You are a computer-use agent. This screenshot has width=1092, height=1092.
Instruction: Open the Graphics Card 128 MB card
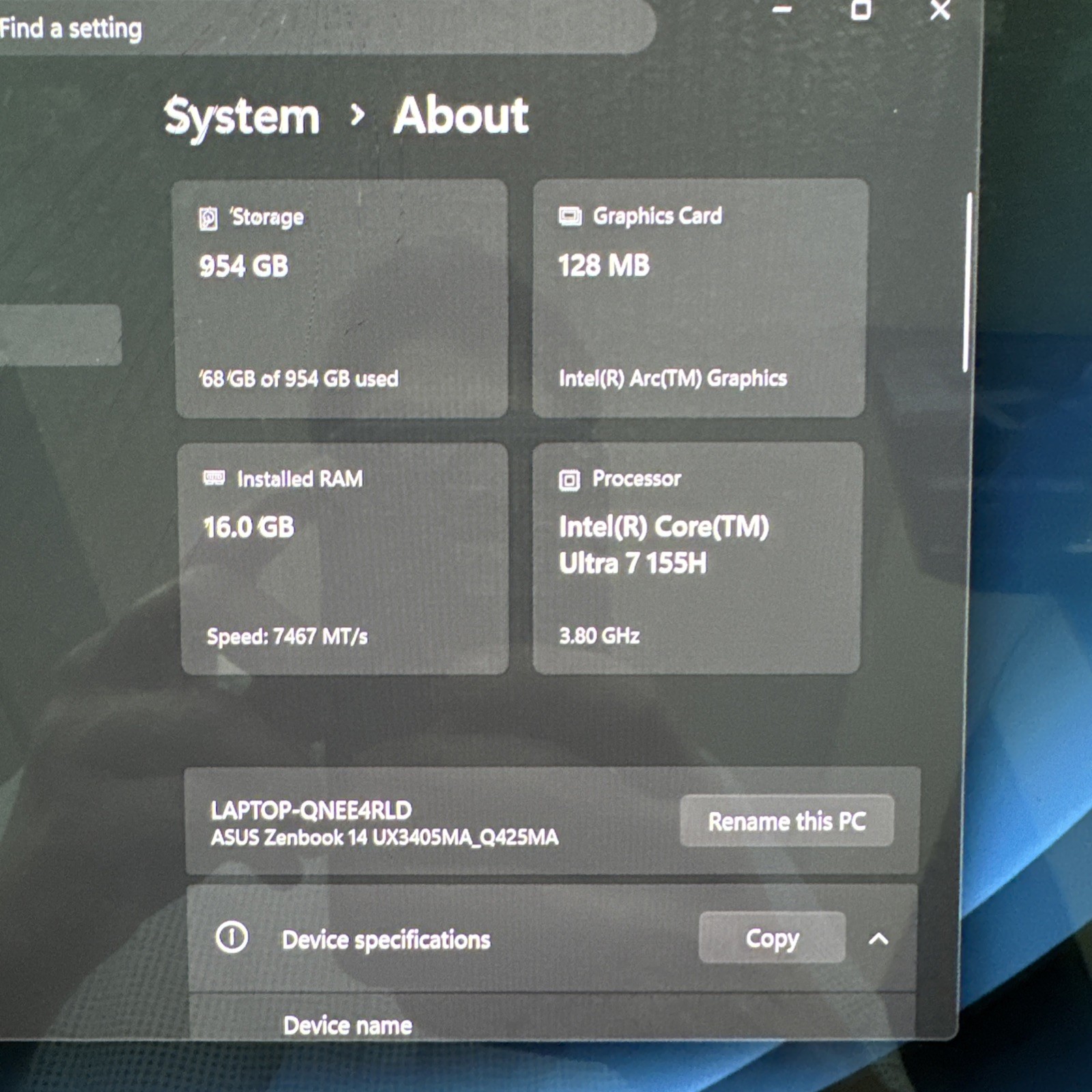(x=700, y=298)
